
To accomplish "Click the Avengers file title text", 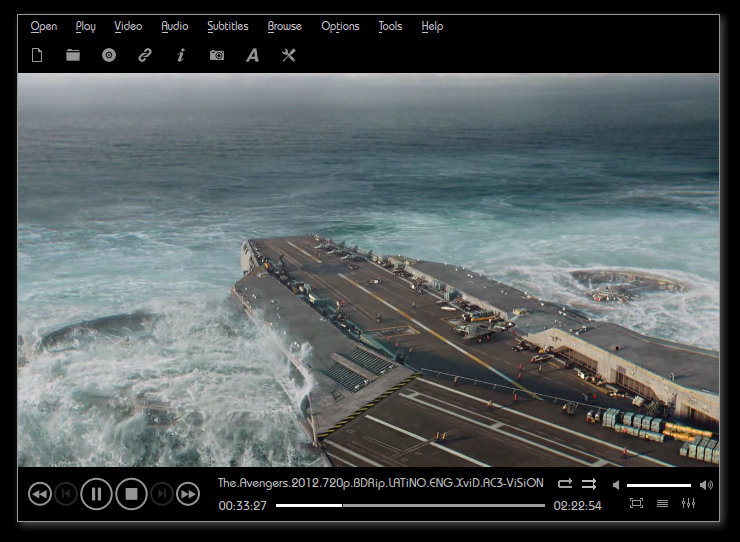I will [380, 483].
